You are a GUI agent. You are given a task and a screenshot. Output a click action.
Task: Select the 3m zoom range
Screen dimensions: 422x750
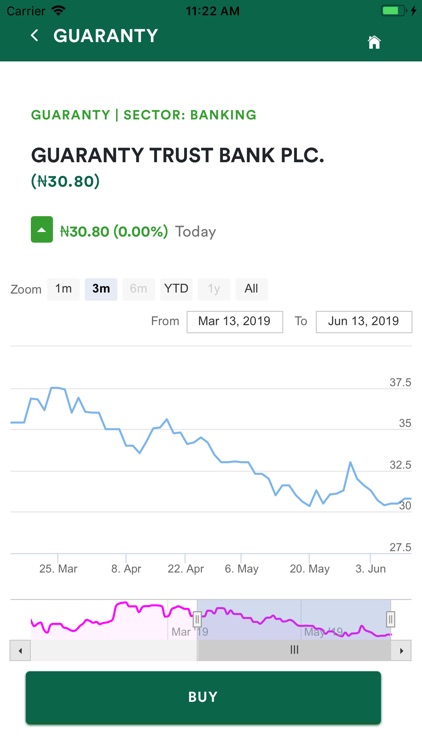coord(101,289)
